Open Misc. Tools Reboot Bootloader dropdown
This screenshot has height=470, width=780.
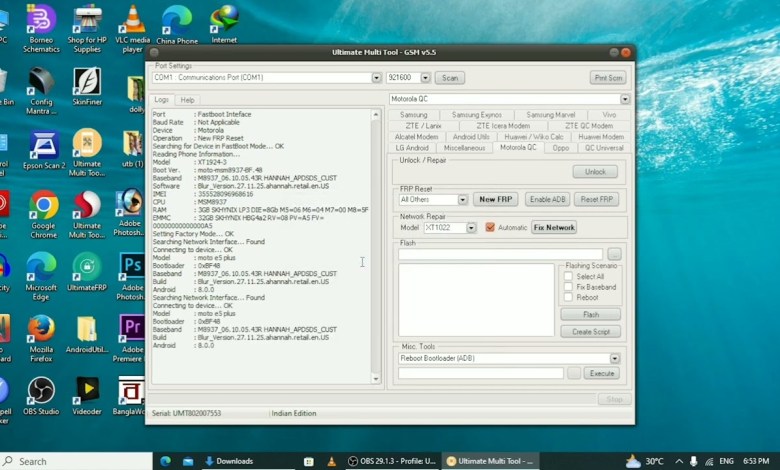[615, 359]
